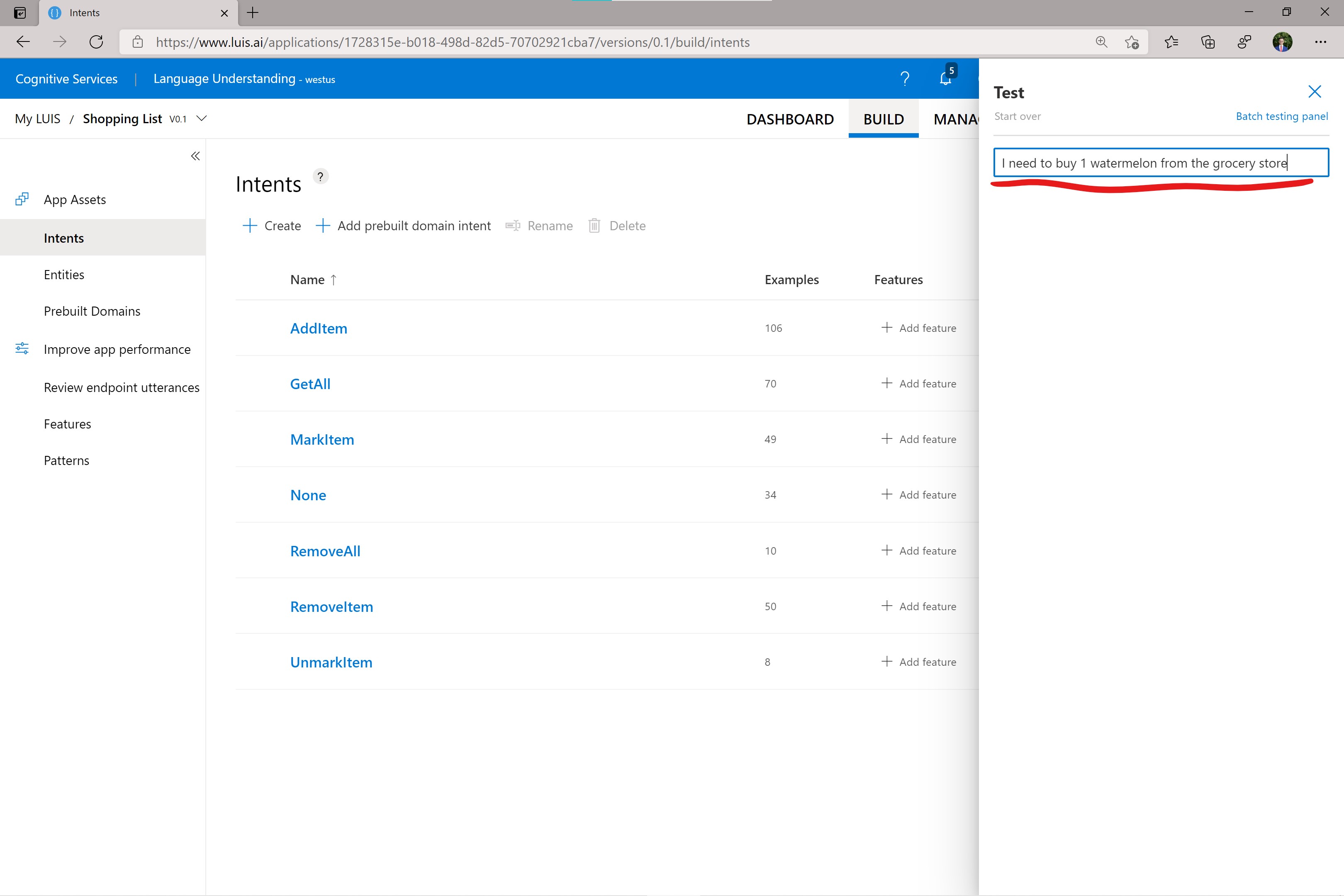Open the help question mark in header
Viewport: 1344px width, 896px height.
[x=905, y=78]
